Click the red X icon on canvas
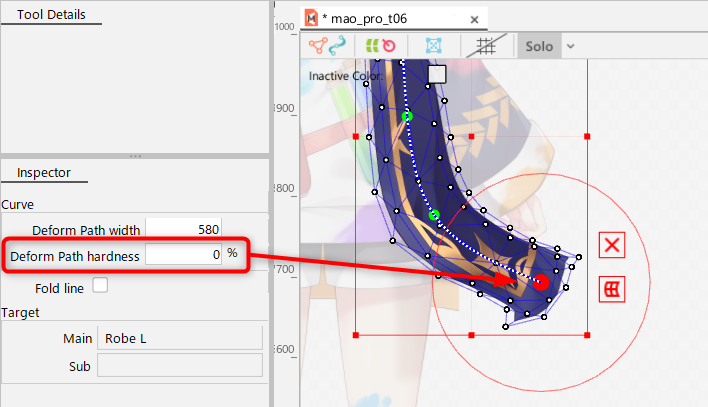 pyautogui.click(x=612, y=245)
